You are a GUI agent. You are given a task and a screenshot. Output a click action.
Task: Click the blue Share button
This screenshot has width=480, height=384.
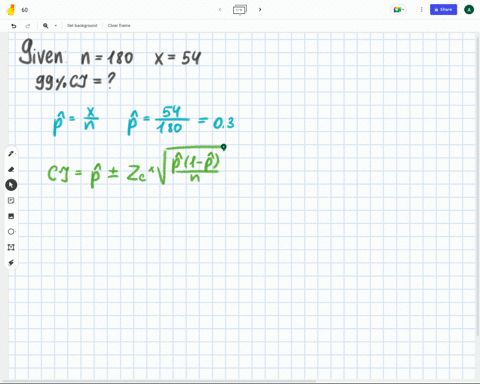click(443, 10)
